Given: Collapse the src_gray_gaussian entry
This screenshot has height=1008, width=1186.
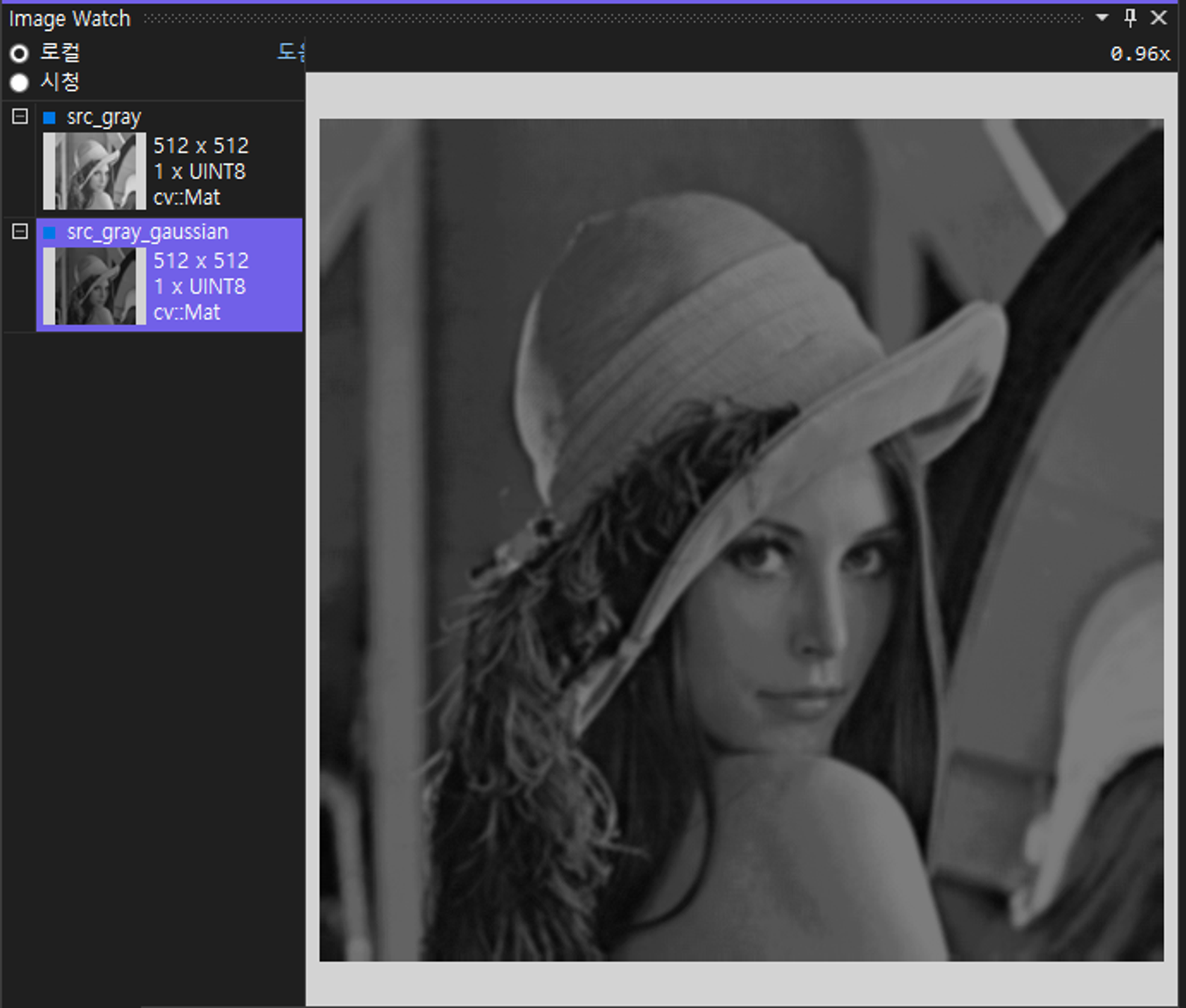Looking at the screenshot, I should point(20,231).
